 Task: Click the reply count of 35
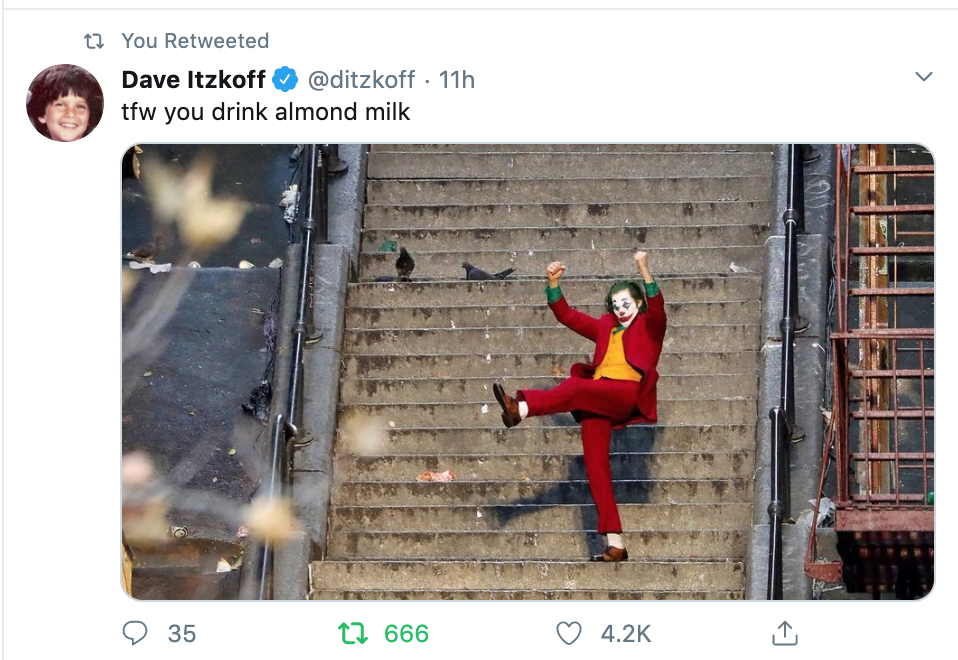182,633
